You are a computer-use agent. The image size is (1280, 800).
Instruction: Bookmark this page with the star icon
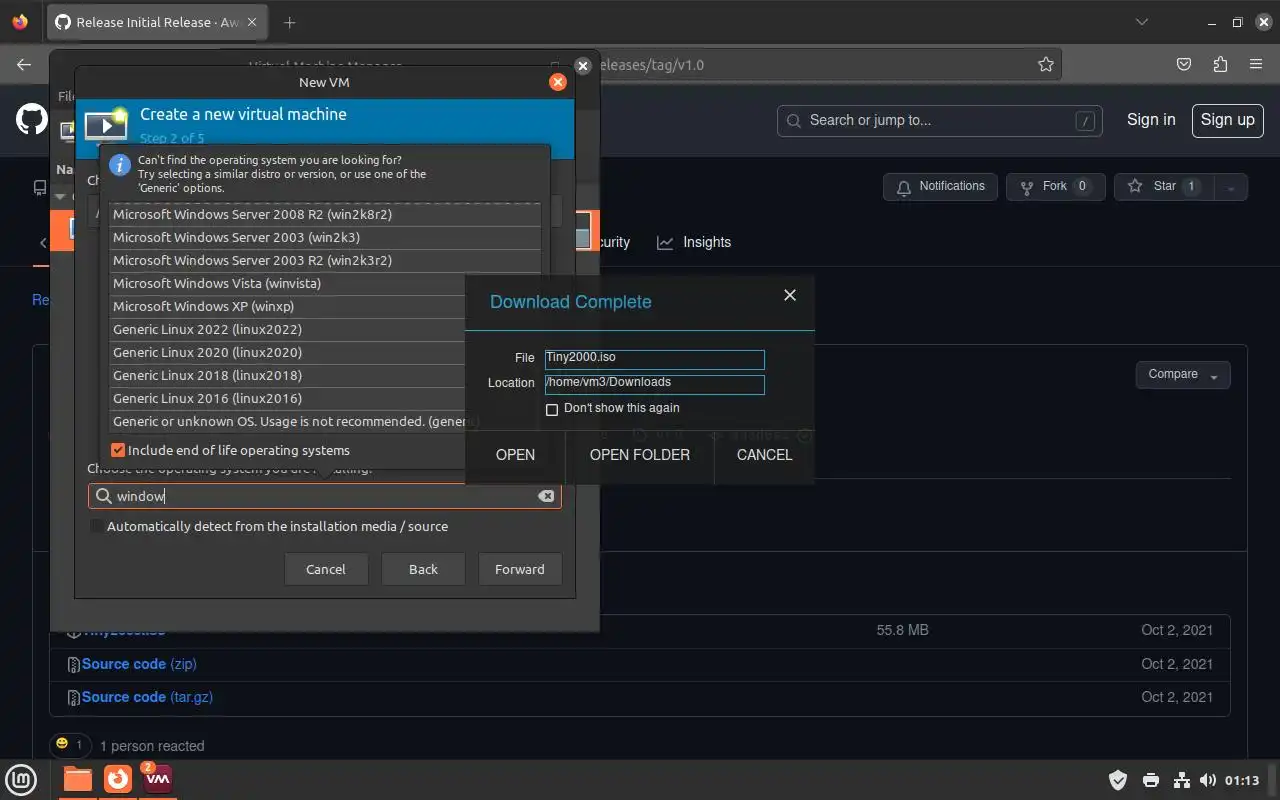pyautogui.click(x=1046, y=64)
